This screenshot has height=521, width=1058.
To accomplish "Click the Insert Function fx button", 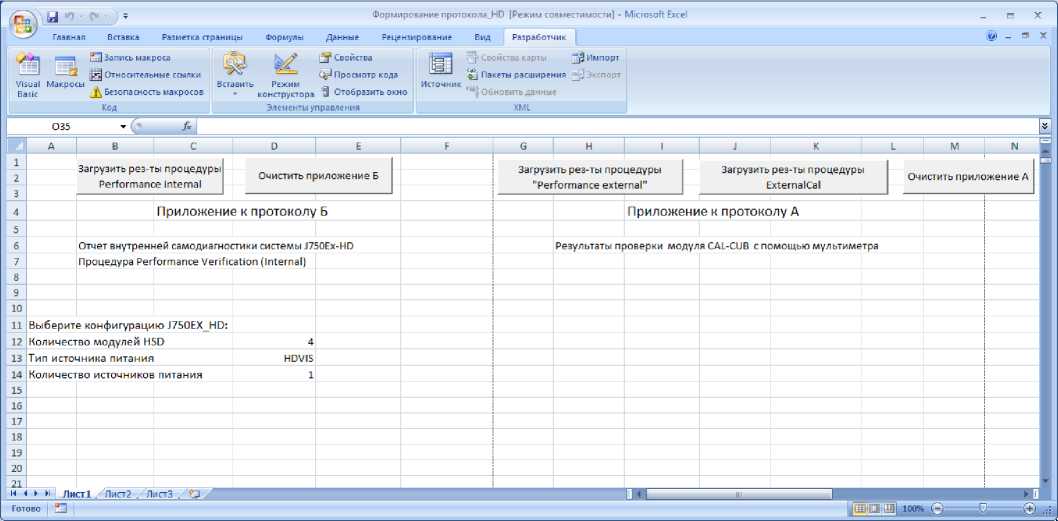I will pos(187,126).
